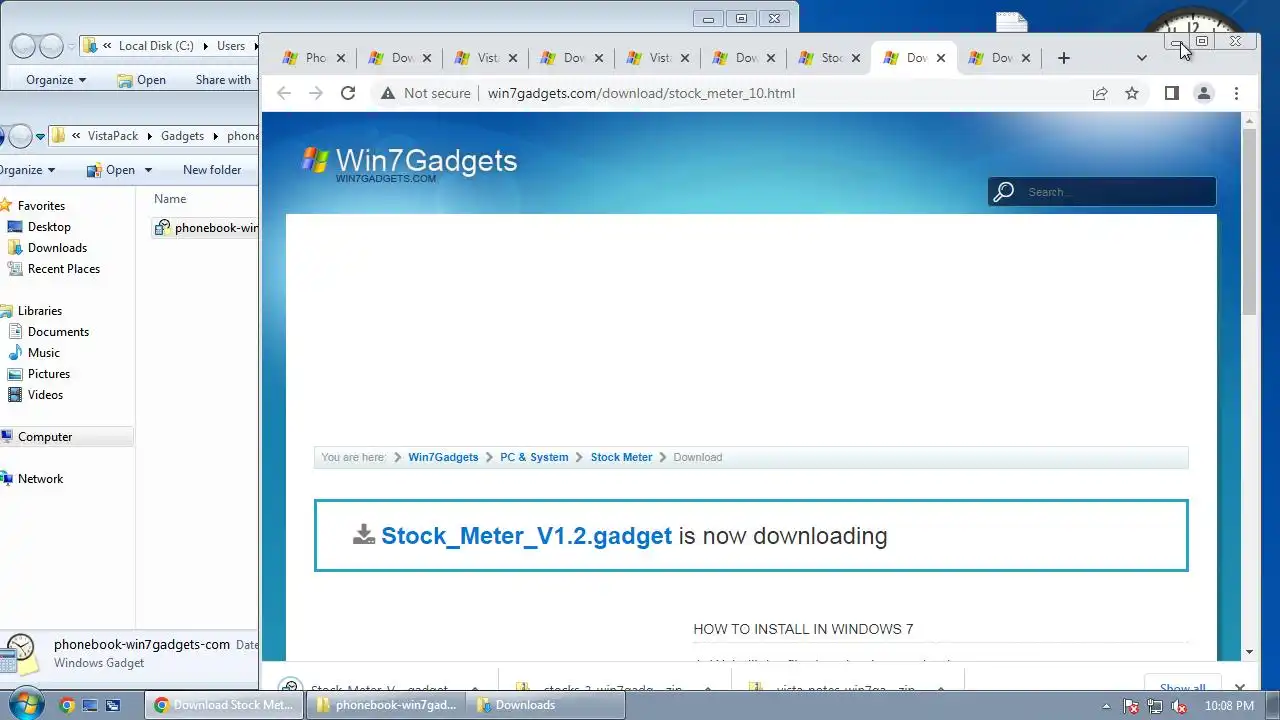Image resolution: width=1280 pixels, height=720 pixels.
Task: Reload the Chrome page
Action: (348, 93)
